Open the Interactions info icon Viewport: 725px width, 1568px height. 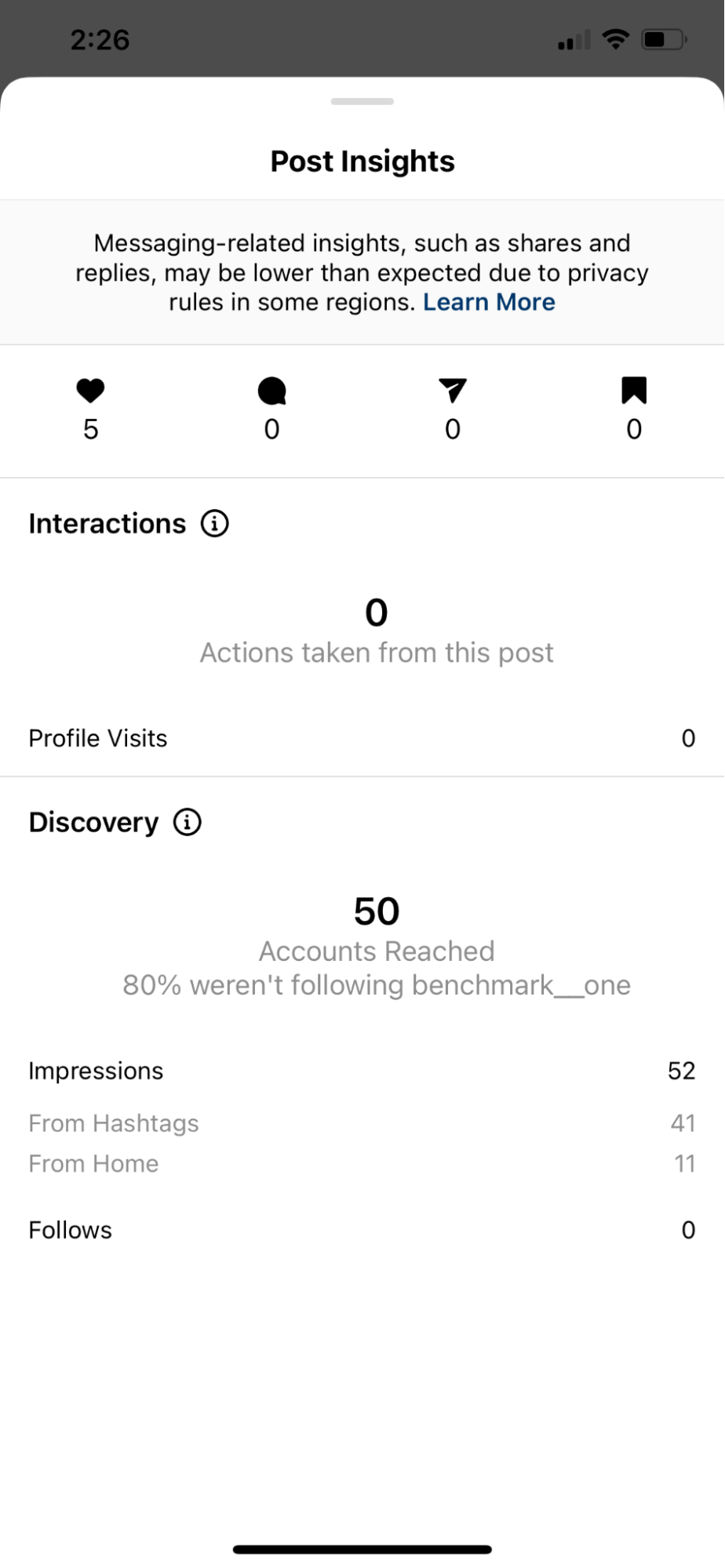tap(215, 523)
